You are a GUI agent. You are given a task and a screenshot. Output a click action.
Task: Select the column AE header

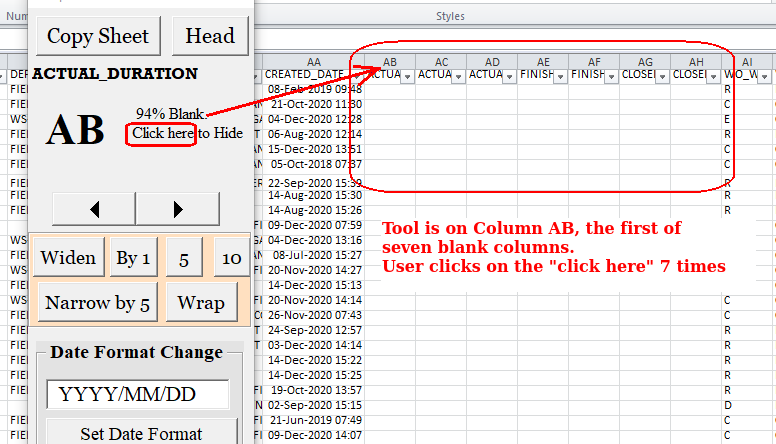pyautogui.click(x=543, y=60)
